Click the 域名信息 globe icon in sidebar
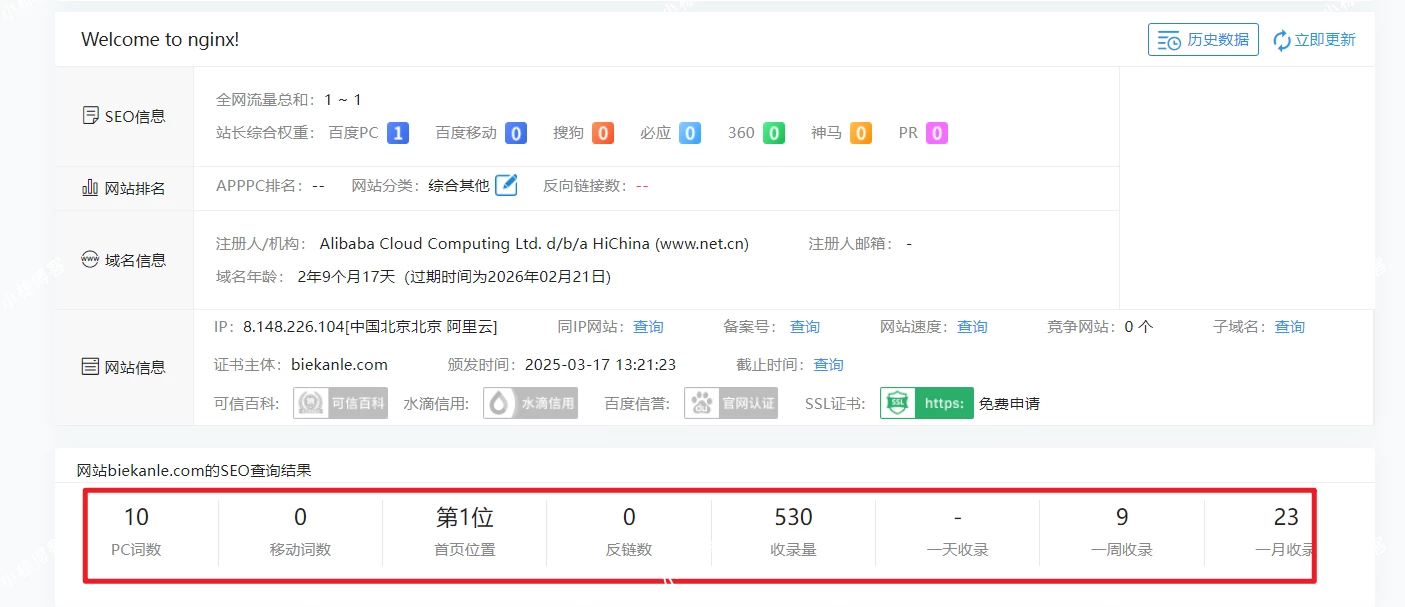Screen dimensions: 1405x607 pyautogui.click(x=89, y=259)
